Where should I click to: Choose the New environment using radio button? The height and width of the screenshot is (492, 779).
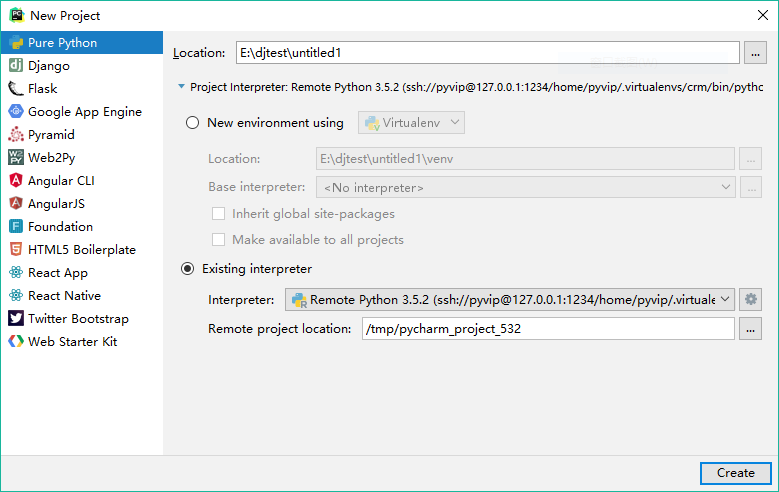tap(192, 122)
